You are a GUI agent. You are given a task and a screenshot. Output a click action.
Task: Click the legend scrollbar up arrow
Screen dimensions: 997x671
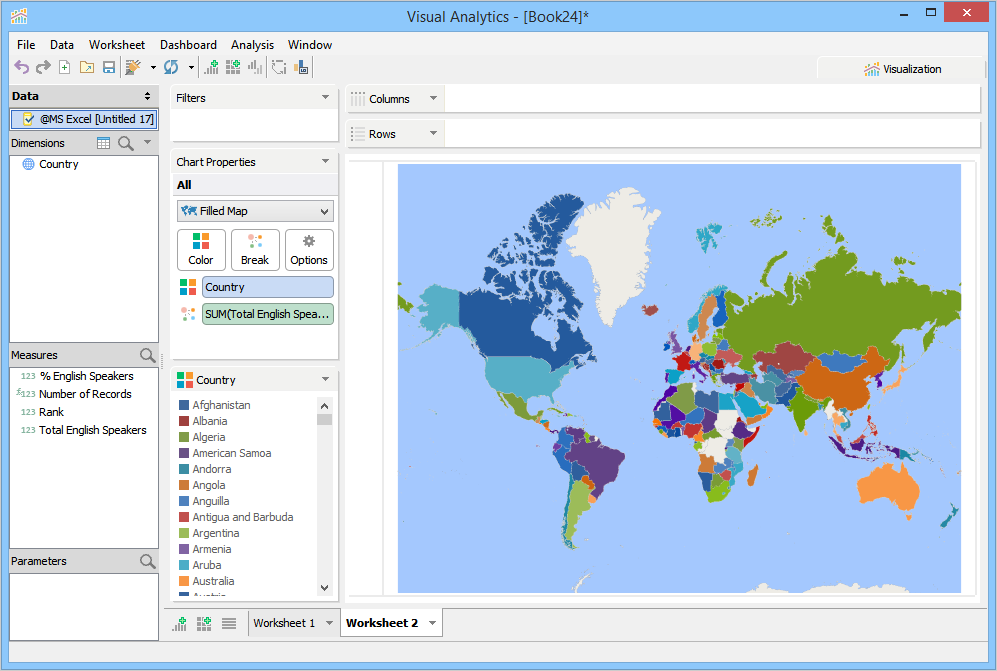click(324, 406)
